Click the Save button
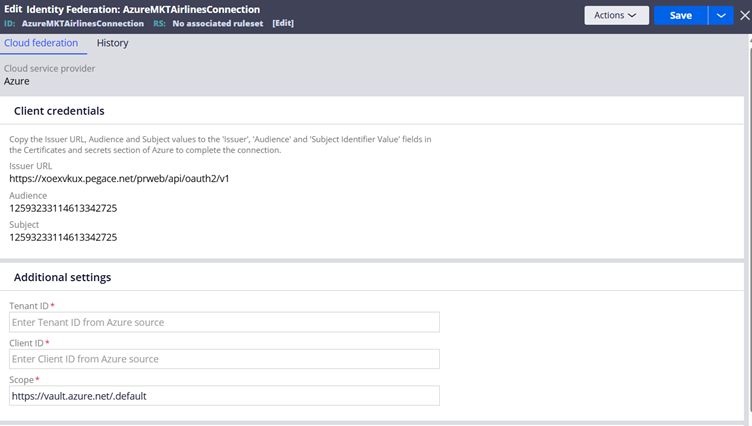This screenshot has width=752, height=426. pyautogui.click(x=680, y=15)
